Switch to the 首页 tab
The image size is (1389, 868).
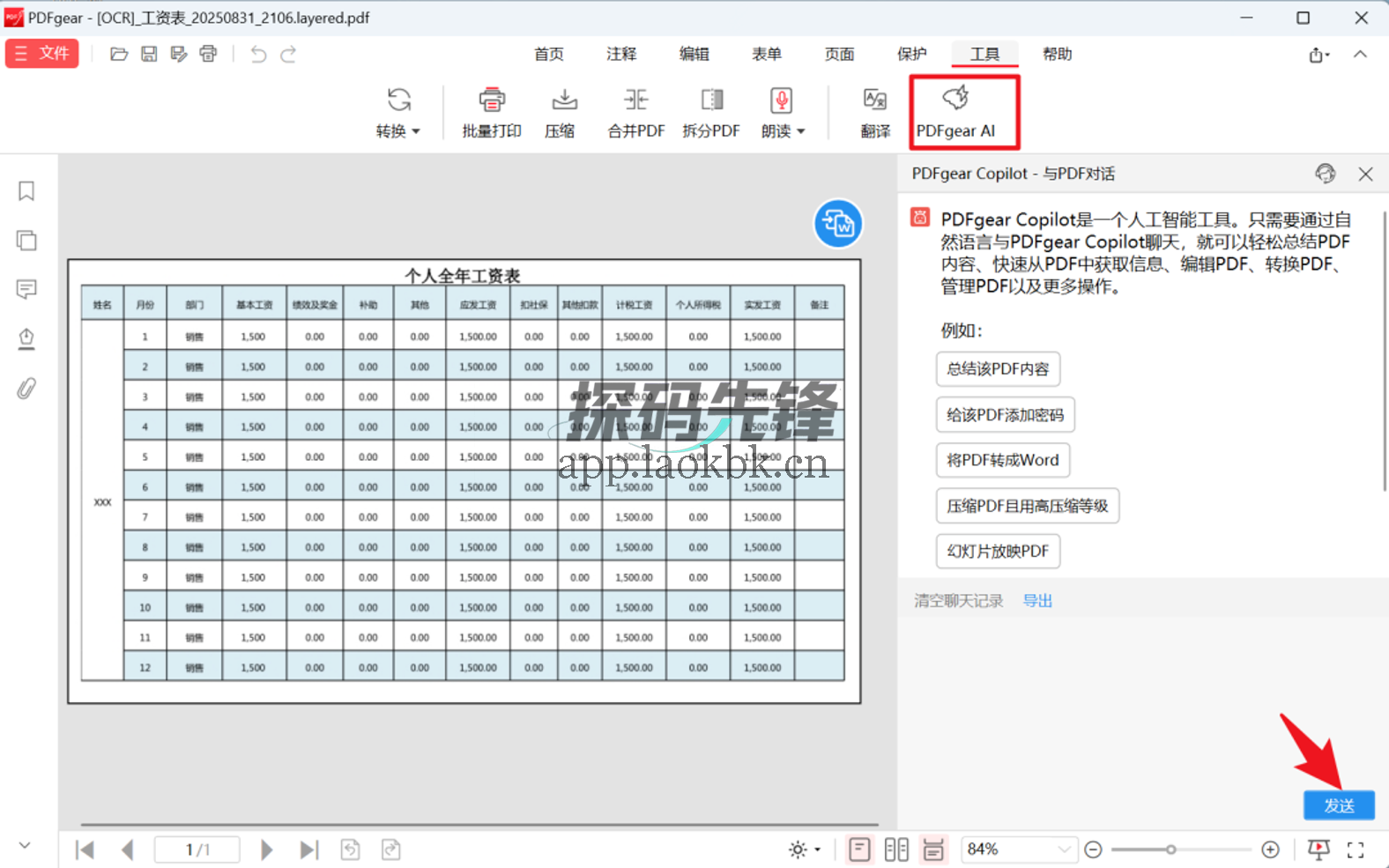click(549, 55)
